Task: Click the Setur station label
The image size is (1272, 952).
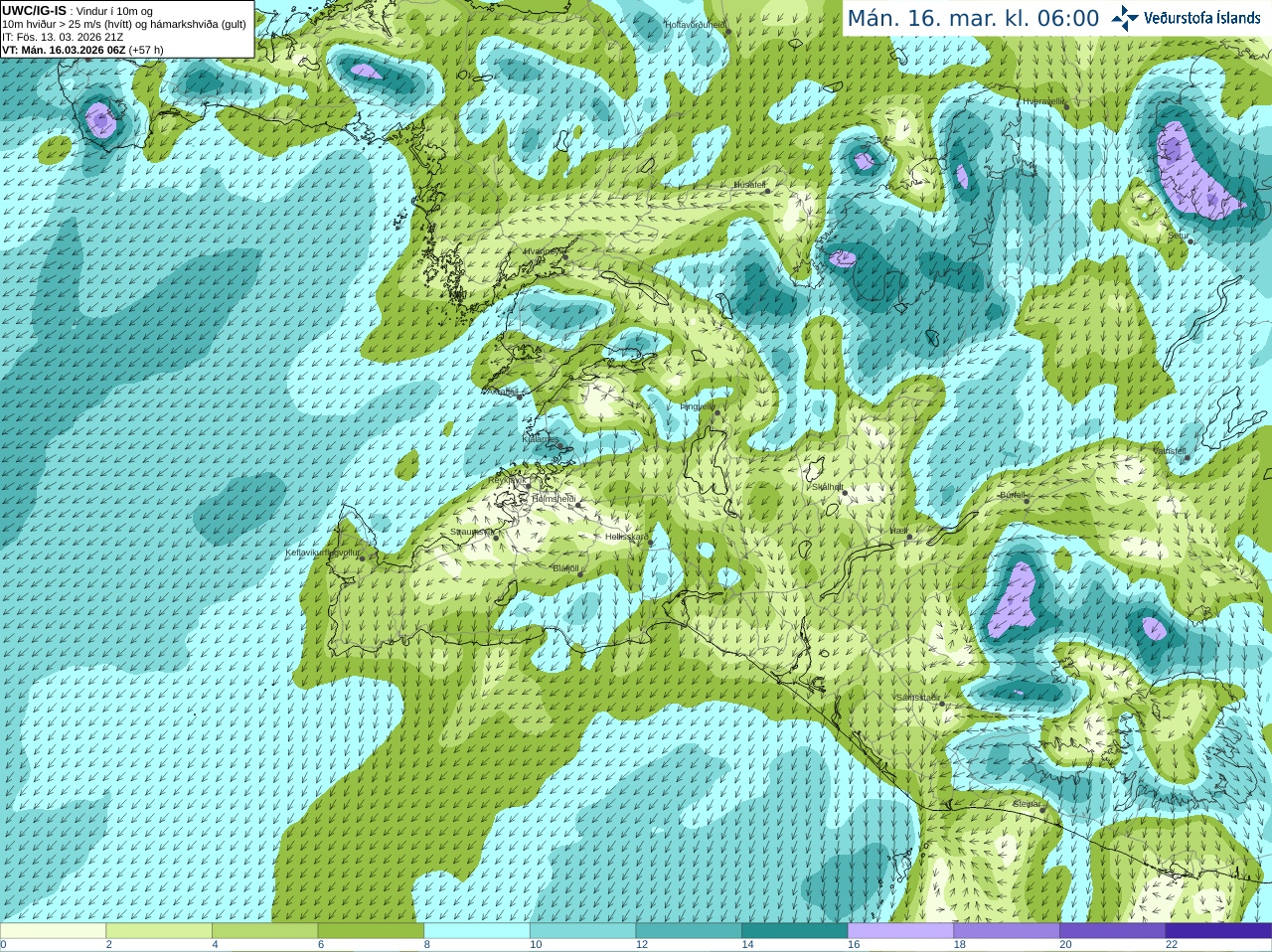Action: 1178,236
